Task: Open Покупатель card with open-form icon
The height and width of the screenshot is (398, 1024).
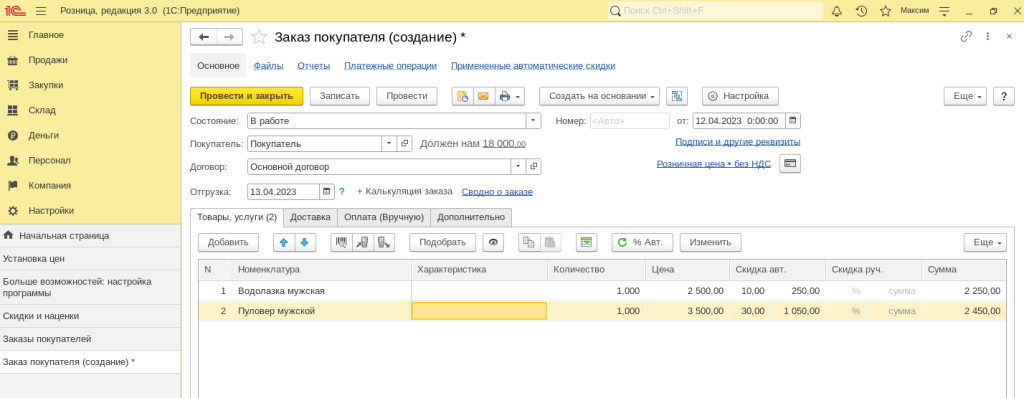Action: [x=404, y=144]
